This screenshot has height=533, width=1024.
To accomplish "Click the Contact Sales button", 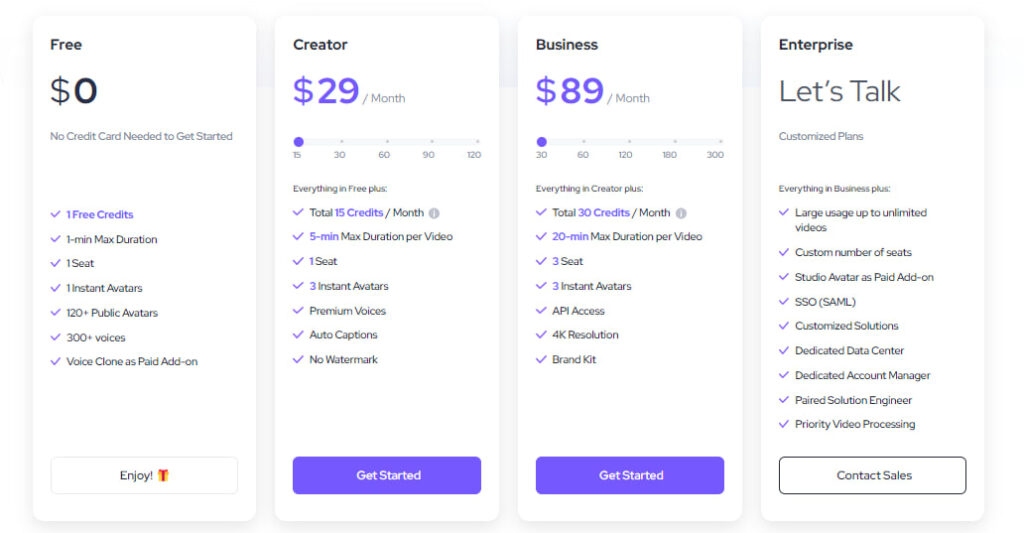I will pyautogui.click(x=872, y=476).
